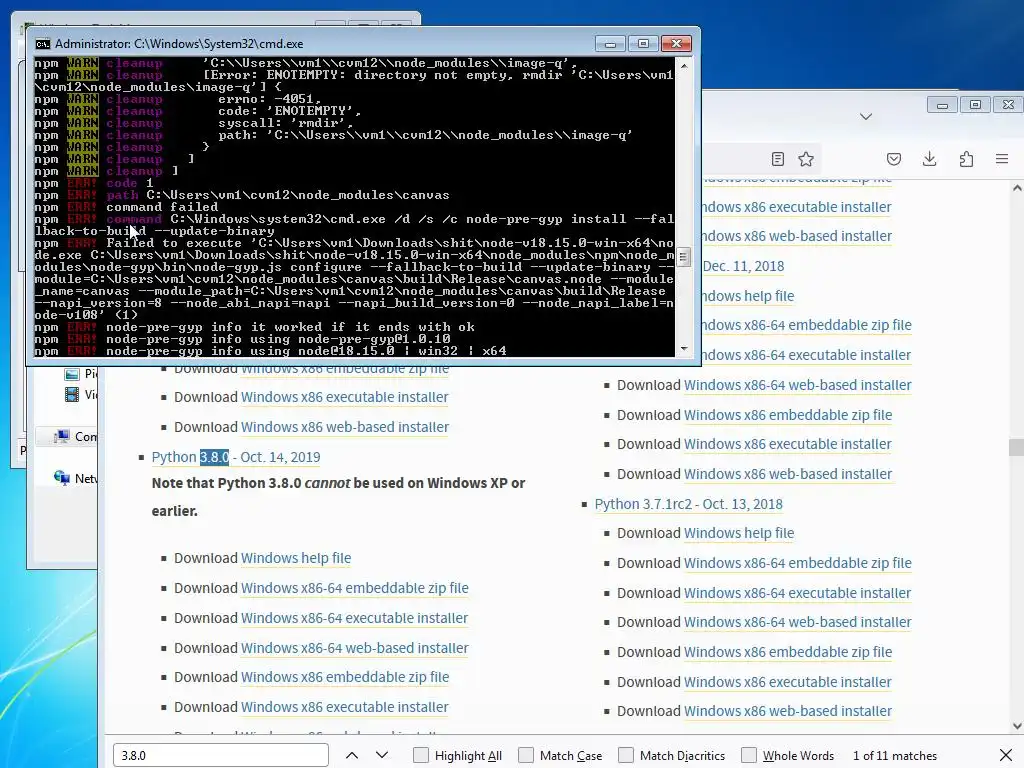
Task: Open the Python 3.8.0 - Oct. 14, 2019 link
Action: [x=236, y=457]
